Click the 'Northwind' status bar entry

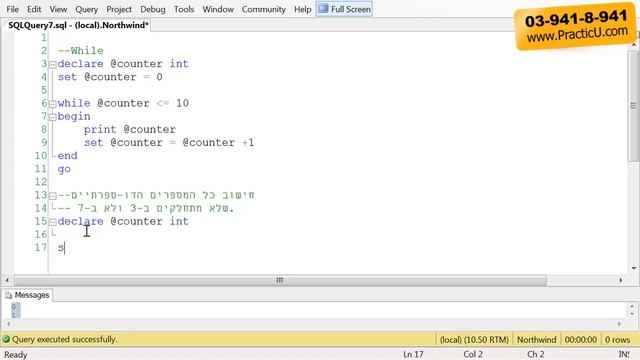pos(536,340)
